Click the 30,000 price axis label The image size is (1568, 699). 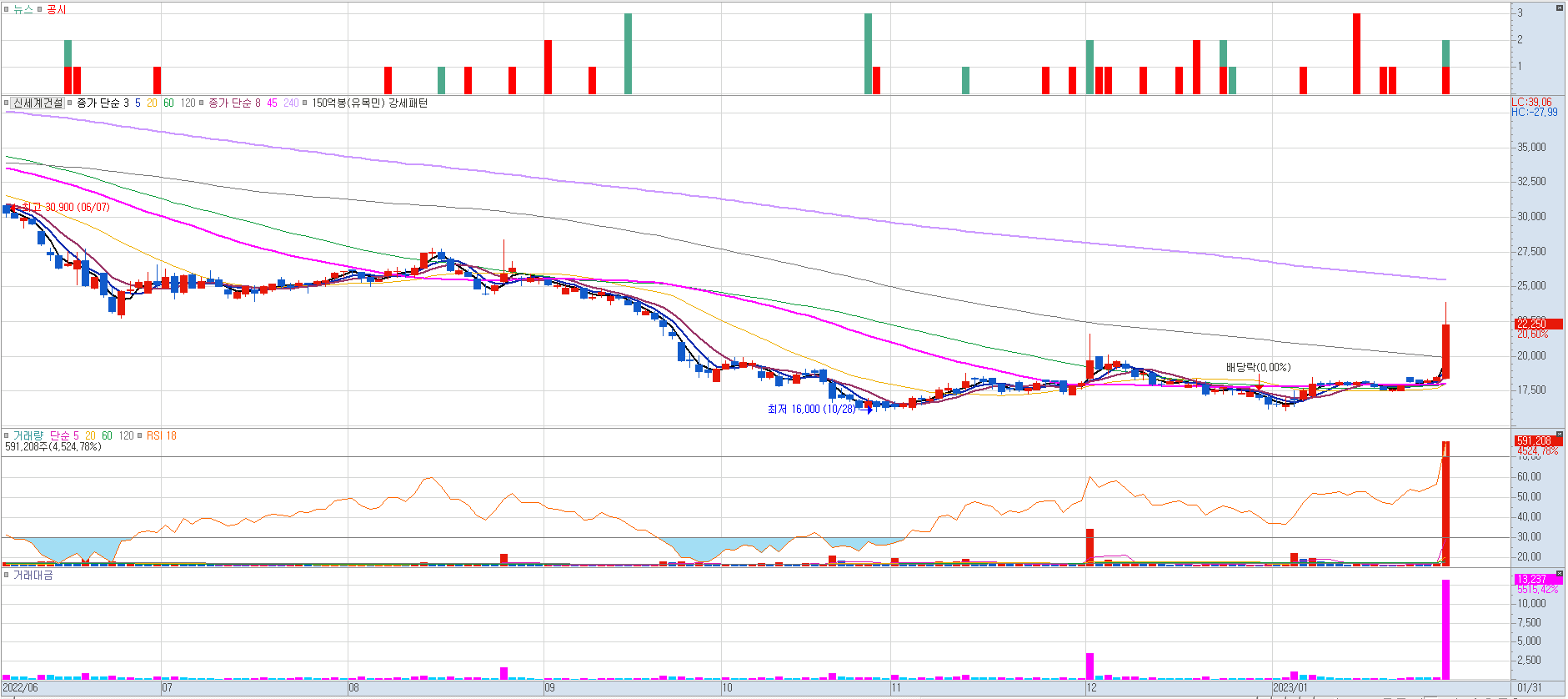pyautogui.click(x=1531, y=216)
